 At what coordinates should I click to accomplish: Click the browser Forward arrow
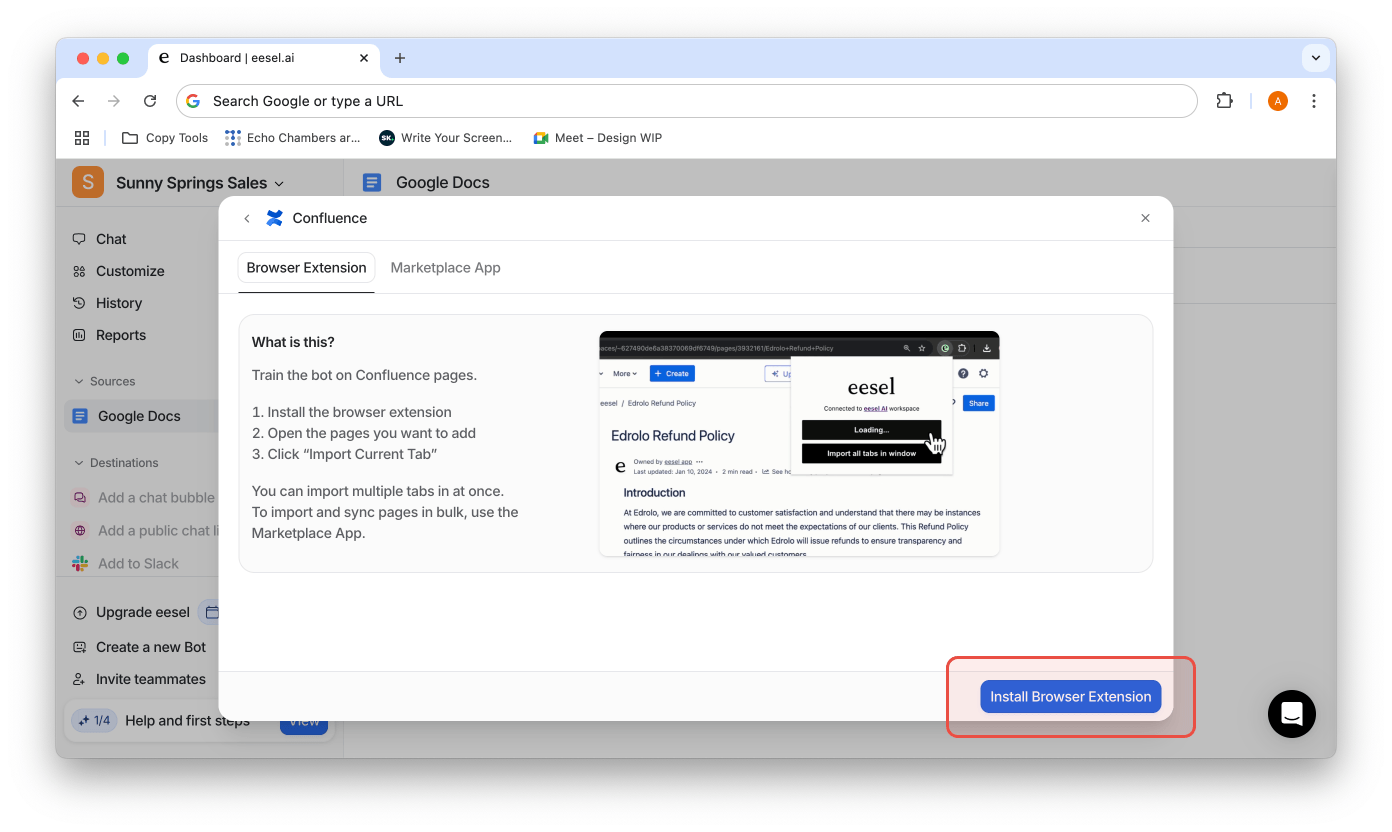[x=114, y=101]
